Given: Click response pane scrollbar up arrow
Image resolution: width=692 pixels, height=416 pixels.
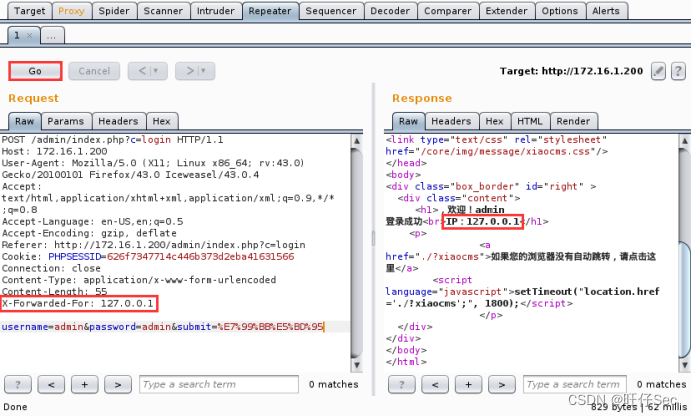Looking at the screenshot, I should 684,141.
